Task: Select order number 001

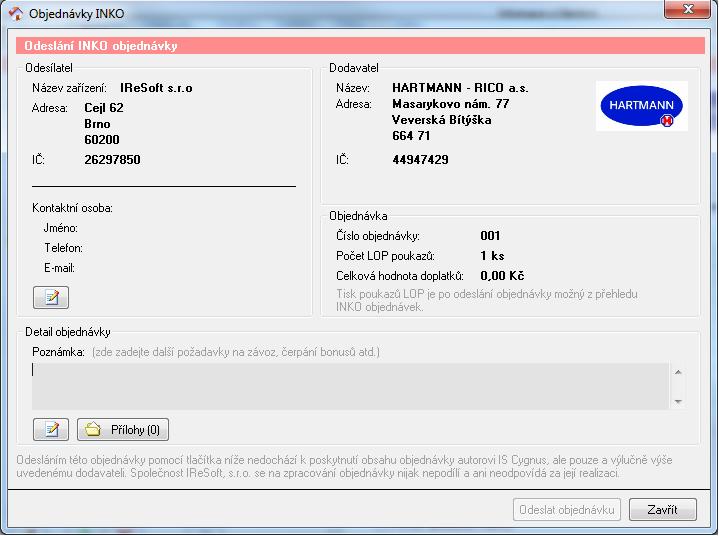Action: point(490,236)
